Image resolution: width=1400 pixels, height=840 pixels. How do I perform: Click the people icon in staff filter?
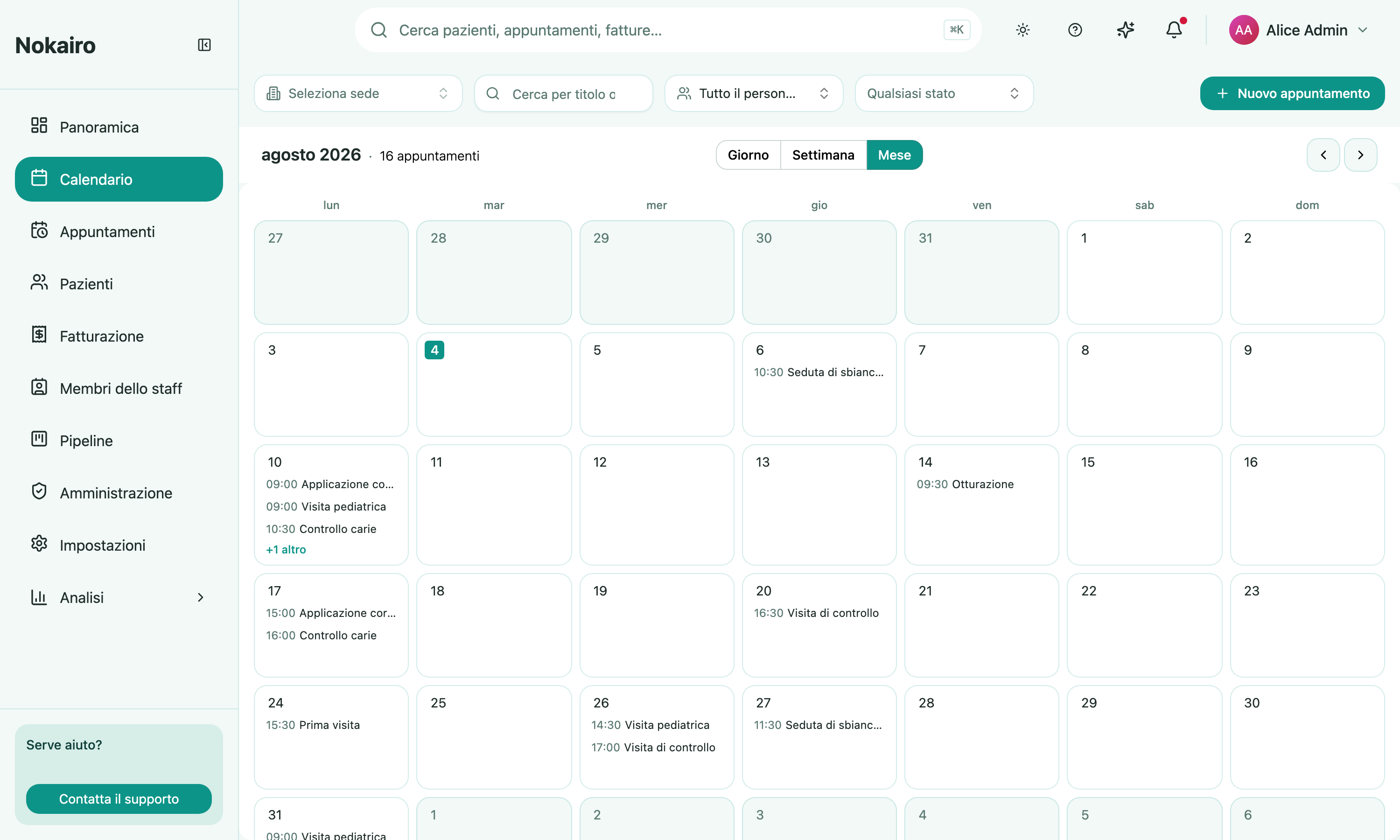[684, 93]
